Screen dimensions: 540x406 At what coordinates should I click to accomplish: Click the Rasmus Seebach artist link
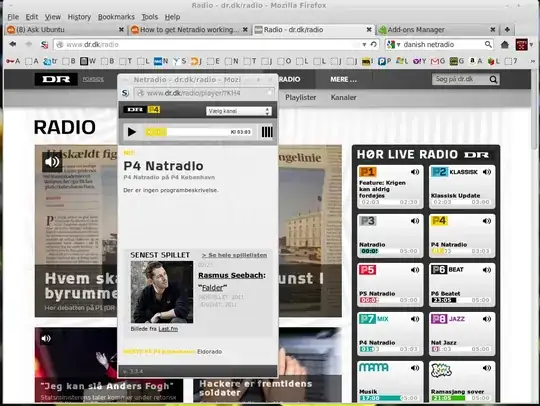(x=232, y=275)
